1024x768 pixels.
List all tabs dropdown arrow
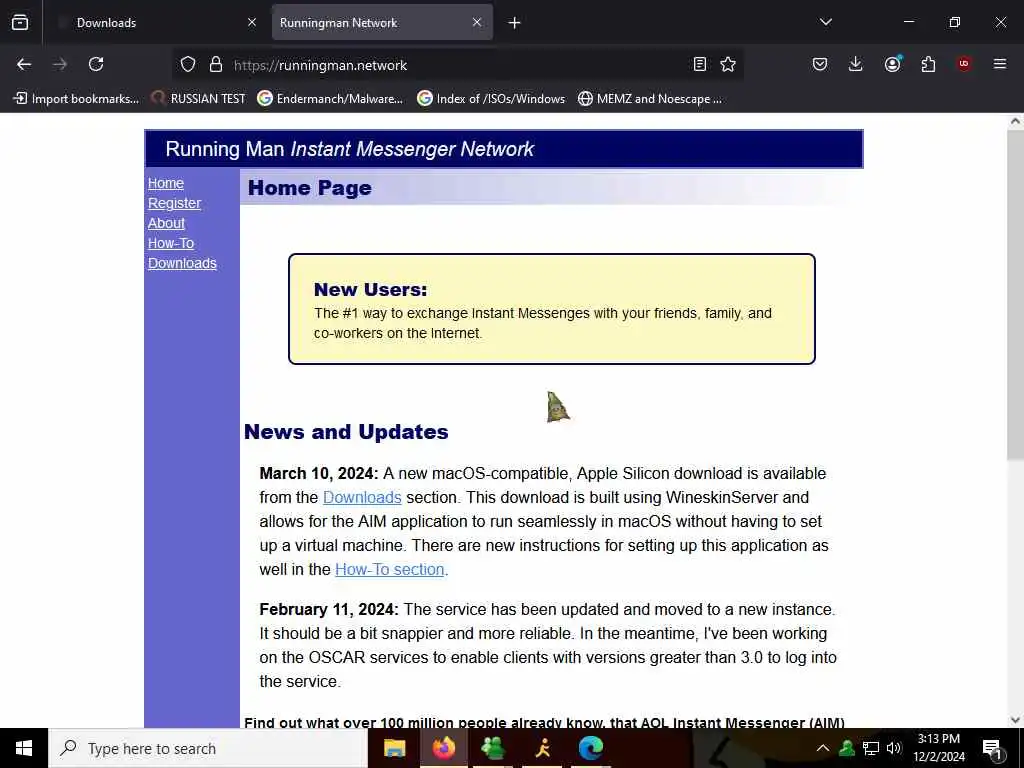[x=825, y=22]
